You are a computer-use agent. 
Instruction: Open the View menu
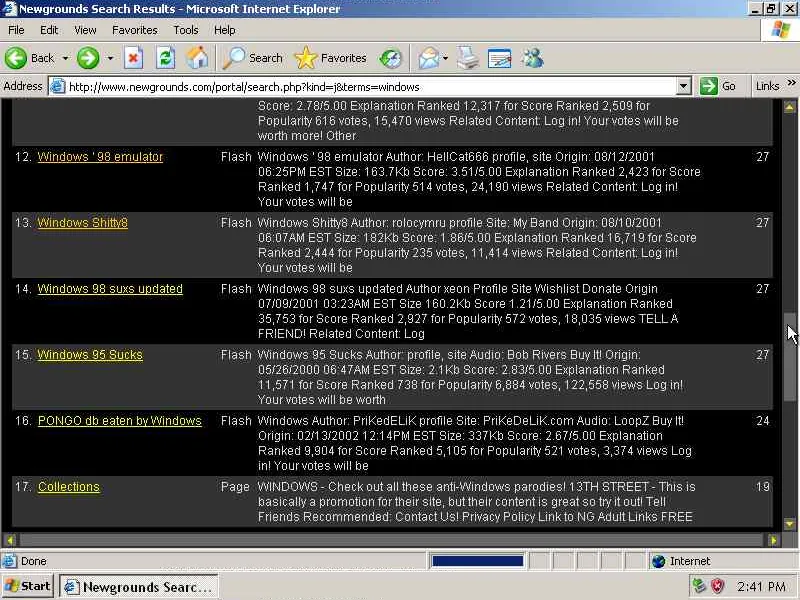[x=85, y=30]
